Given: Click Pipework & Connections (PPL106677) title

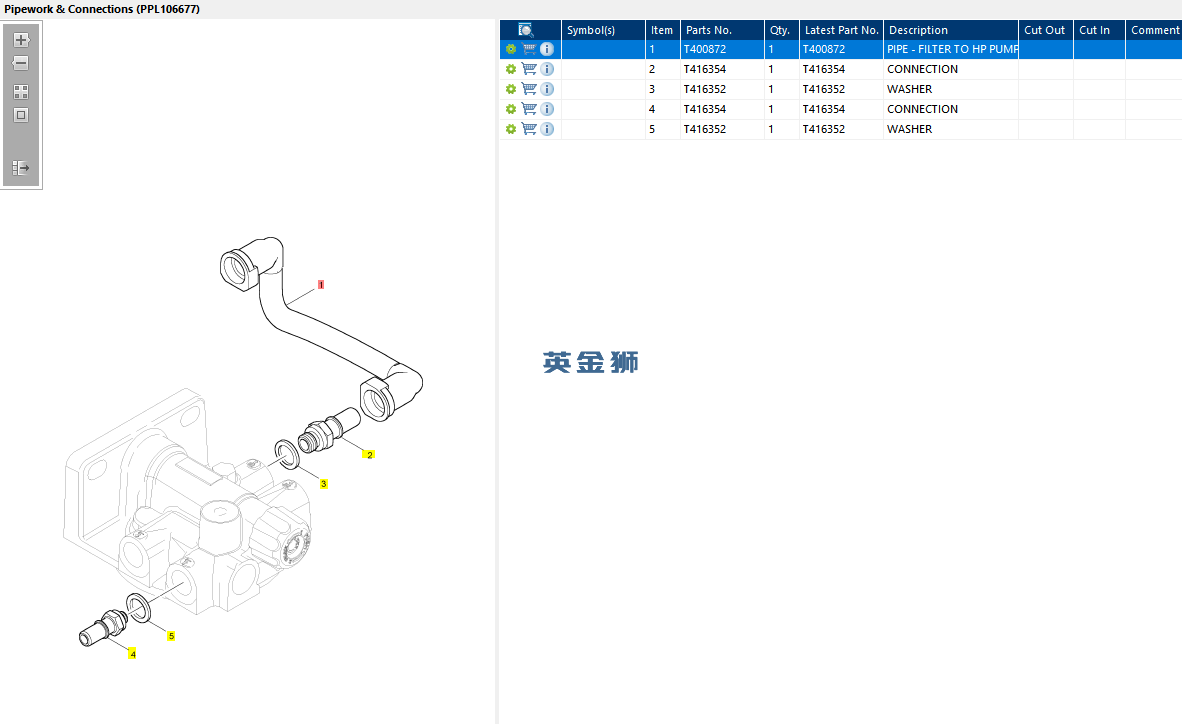Looking at the screenshot, I should coord(102,9).
